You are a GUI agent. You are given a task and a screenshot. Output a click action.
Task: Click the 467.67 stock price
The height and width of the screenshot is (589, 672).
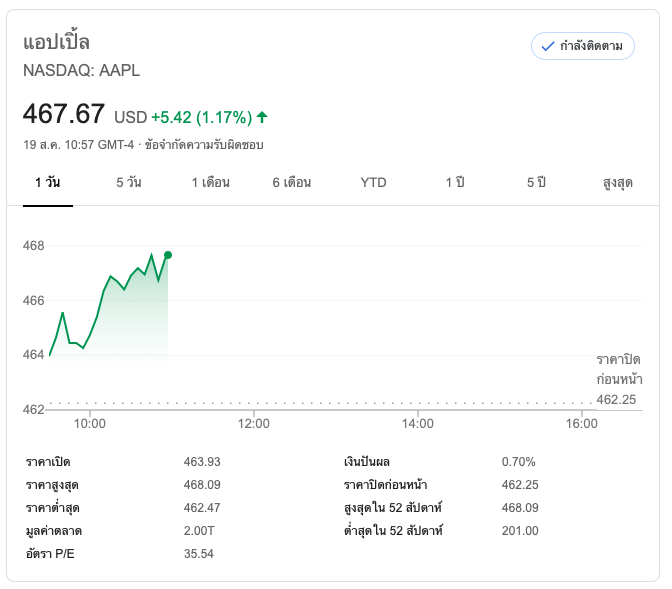click(63, 114)
